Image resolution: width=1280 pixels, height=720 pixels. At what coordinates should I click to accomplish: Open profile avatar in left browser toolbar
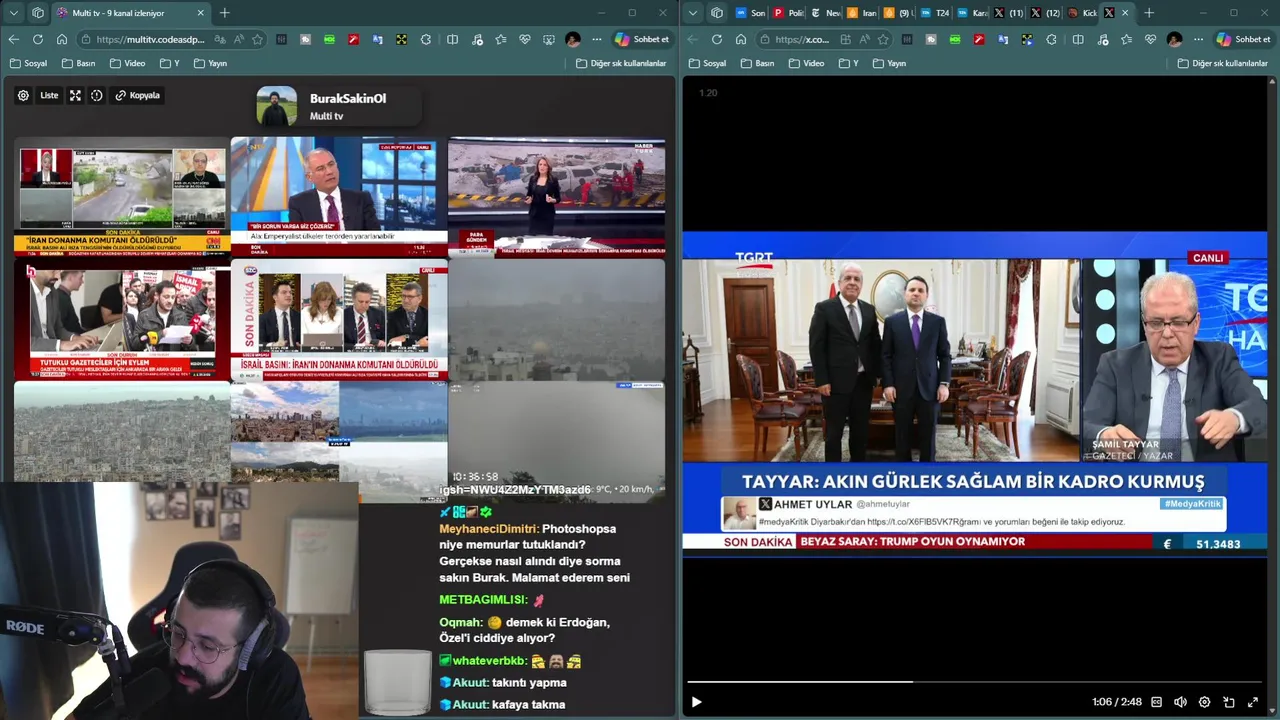[x=573, y=39]
